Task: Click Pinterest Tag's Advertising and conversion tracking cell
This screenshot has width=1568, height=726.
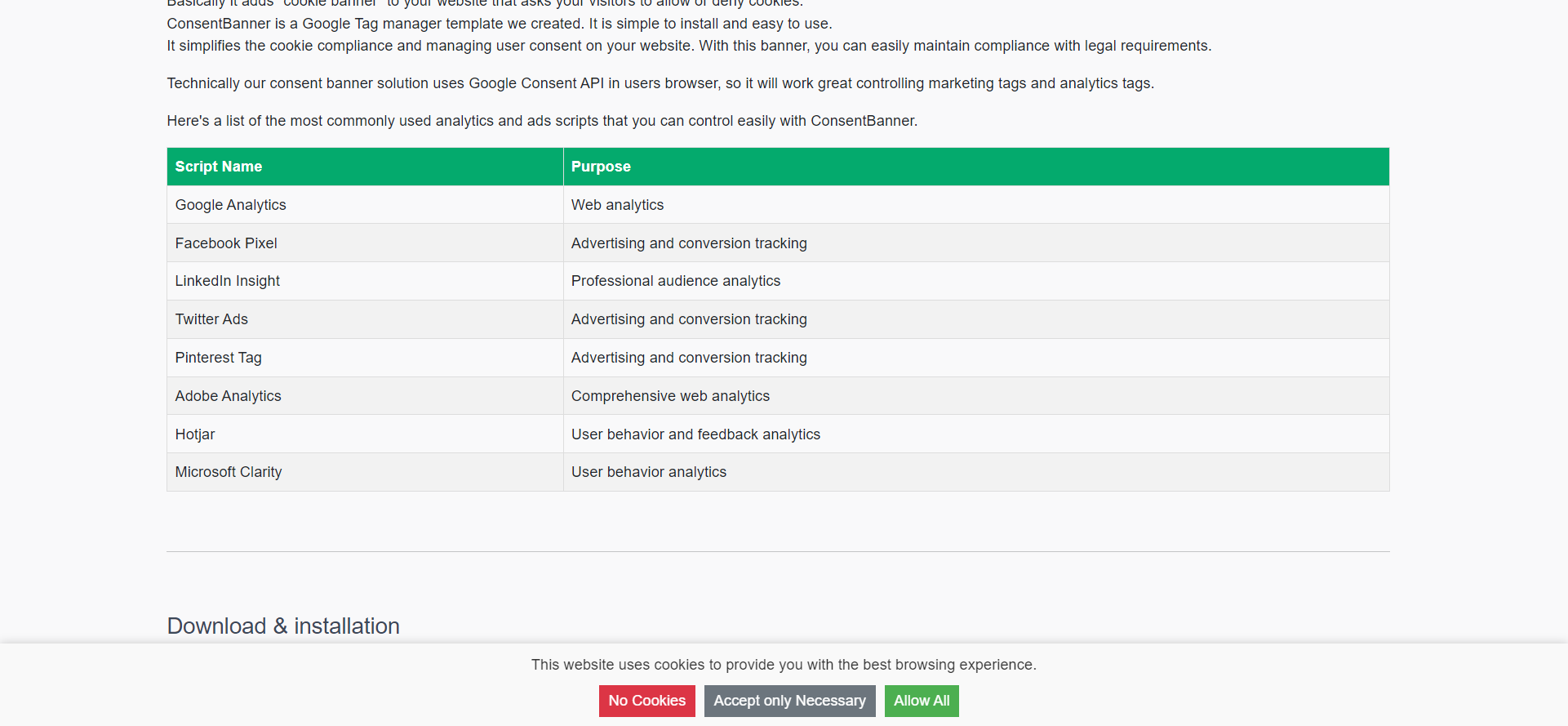Action: click(976, 358)
